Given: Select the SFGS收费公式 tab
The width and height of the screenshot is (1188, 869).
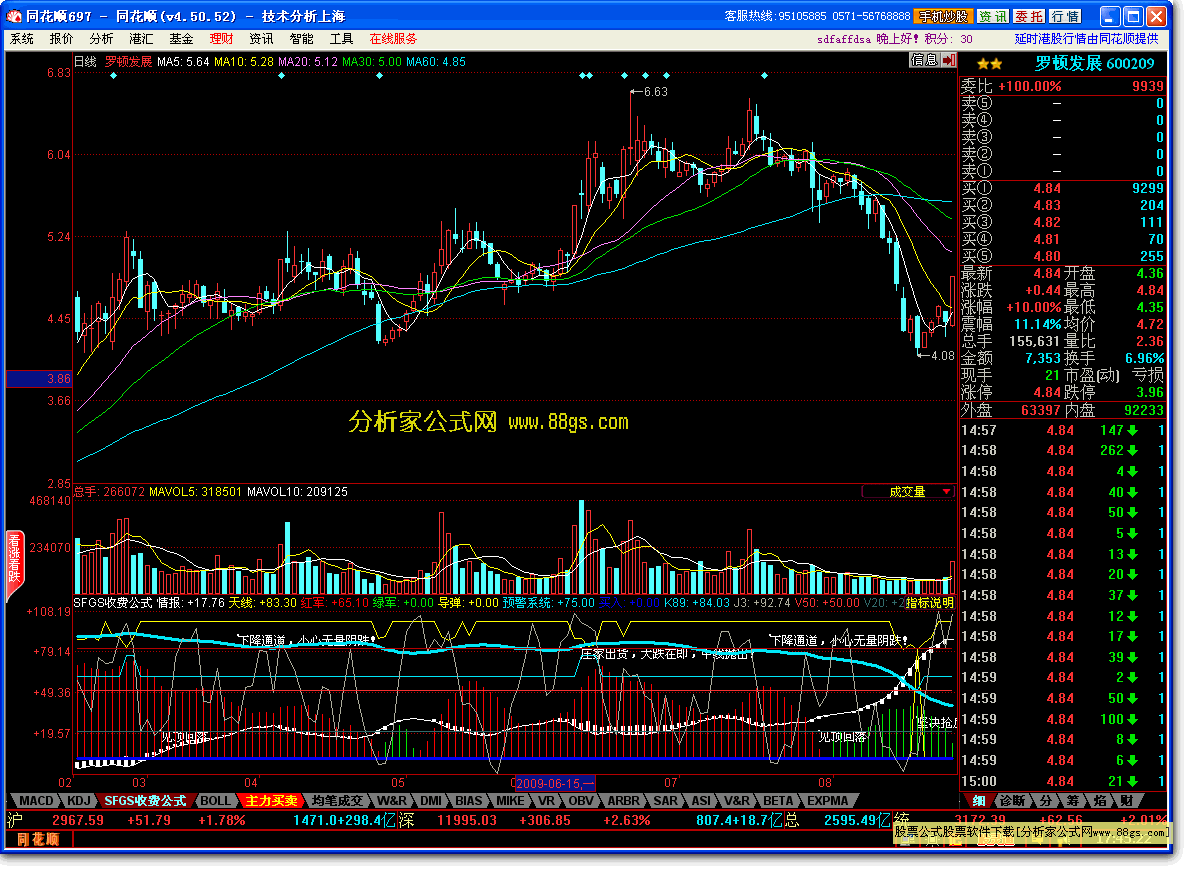Looking at the screenshot, I should pyautogui.click(x=145, y=802).
